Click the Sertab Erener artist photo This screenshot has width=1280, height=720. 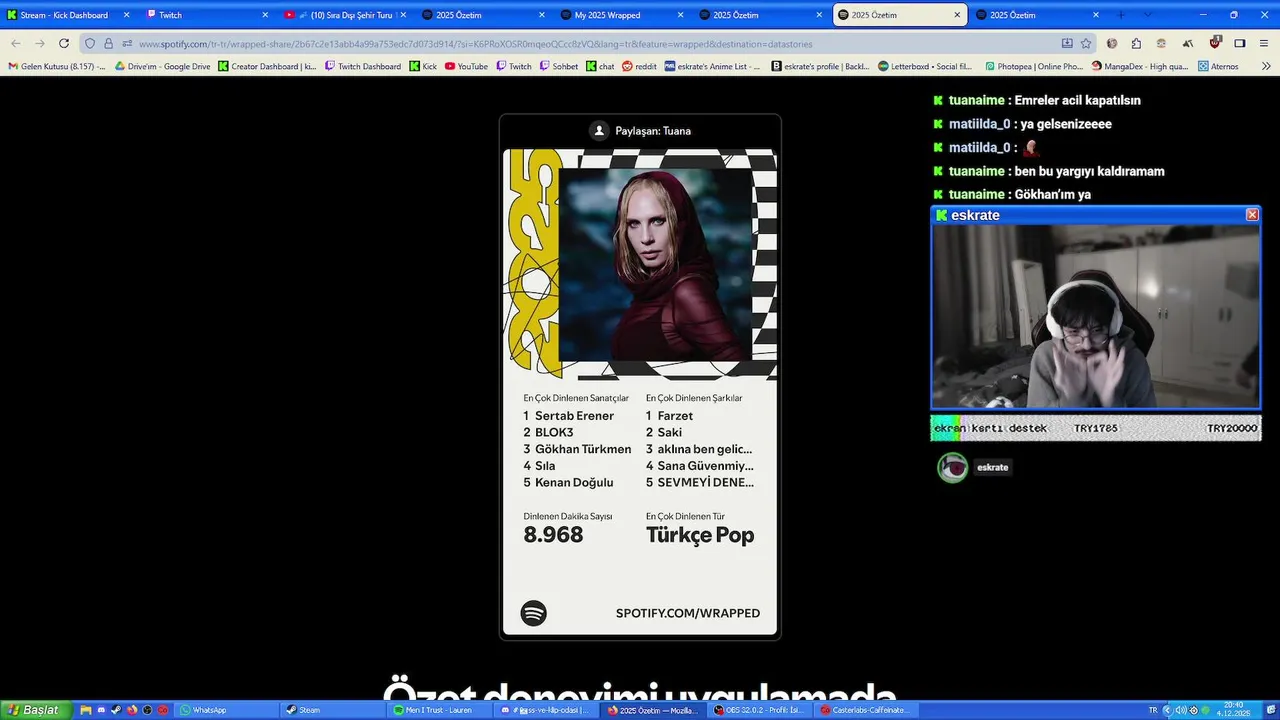655,263
